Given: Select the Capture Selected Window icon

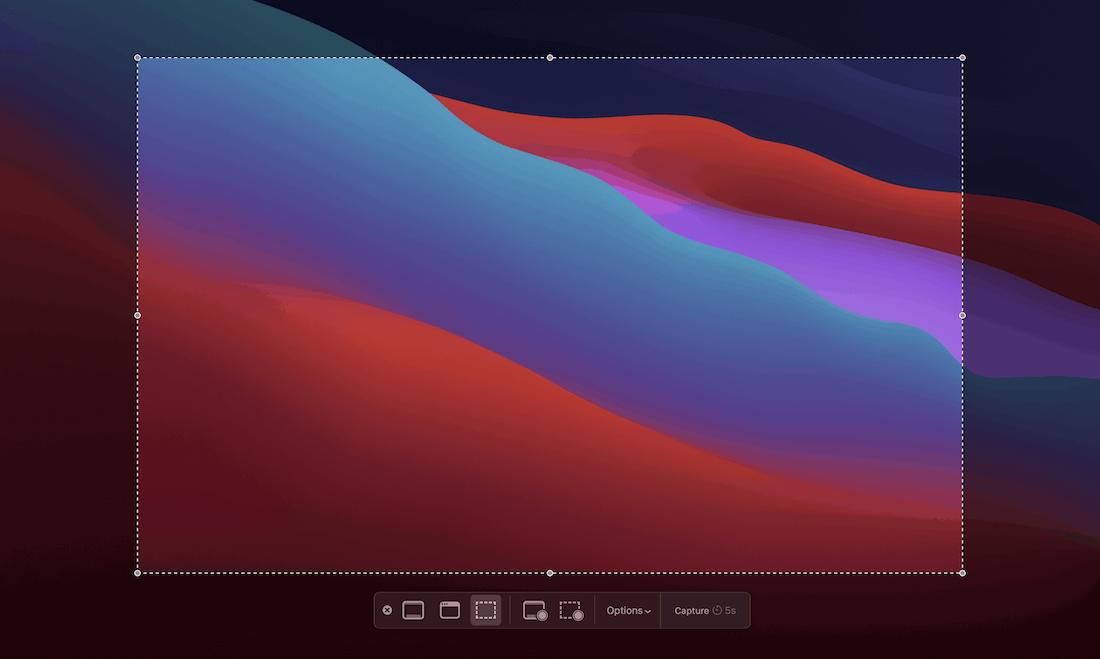Looking at the screenshot, I should click(x=450, y=610).
